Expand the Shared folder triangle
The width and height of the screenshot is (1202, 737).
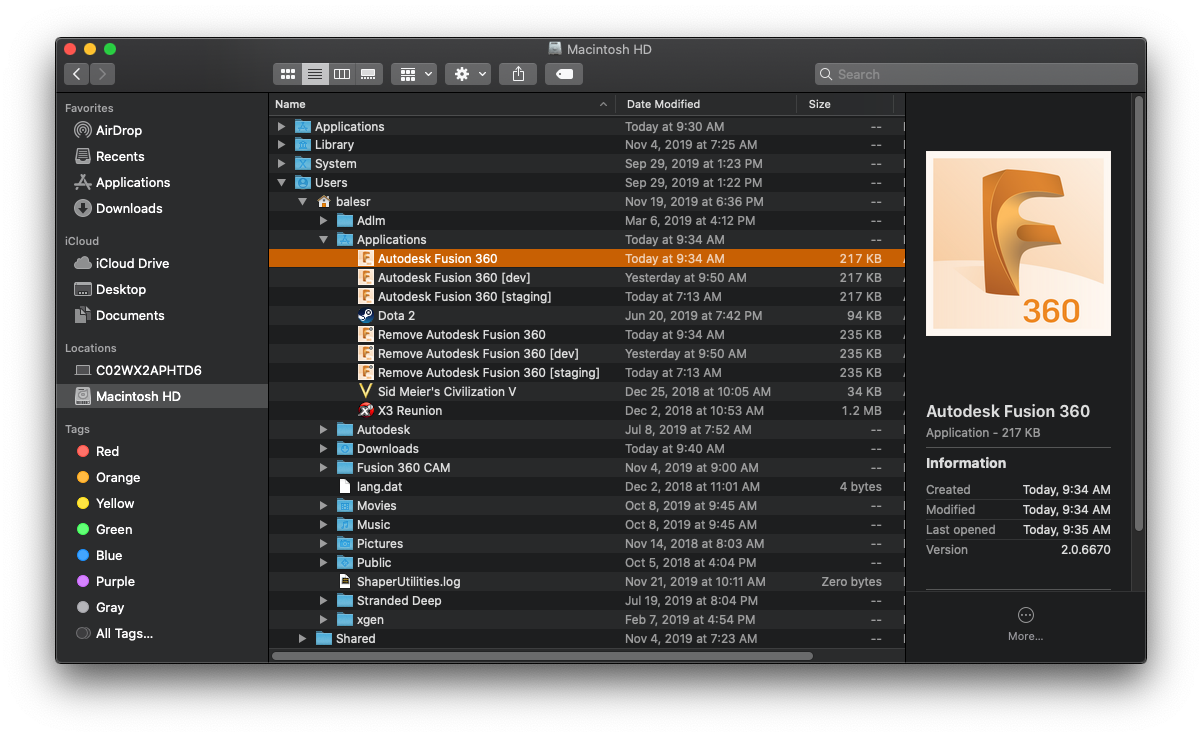click(303, 639)
